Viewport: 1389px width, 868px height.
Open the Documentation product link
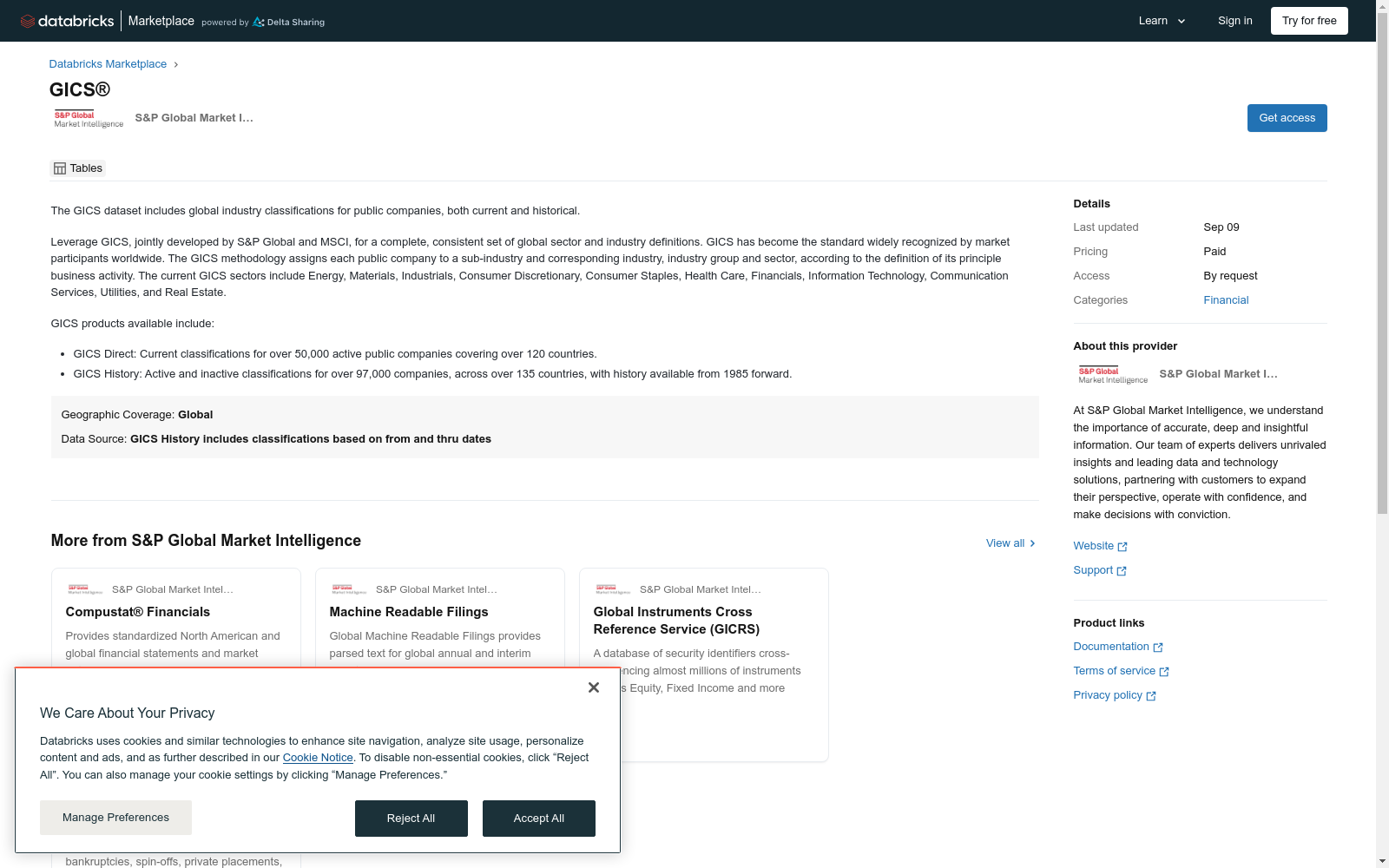(x=1110, y=647)
